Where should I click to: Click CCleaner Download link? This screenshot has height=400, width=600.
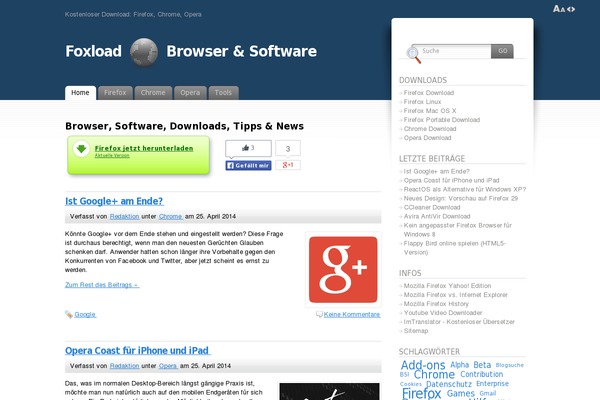tap(432, 207)
